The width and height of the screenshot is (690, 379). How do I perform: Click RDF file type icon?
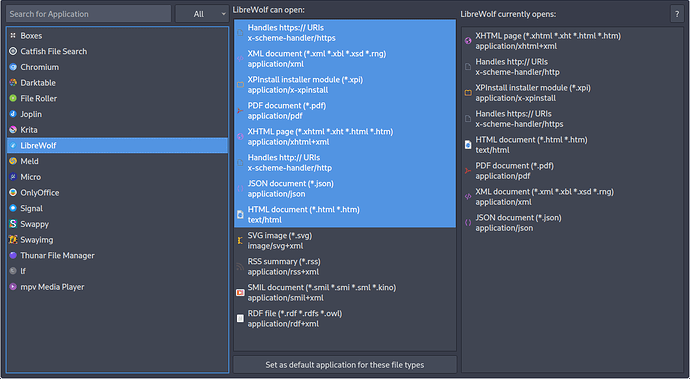pyautogui.click(x=240, y=318)
